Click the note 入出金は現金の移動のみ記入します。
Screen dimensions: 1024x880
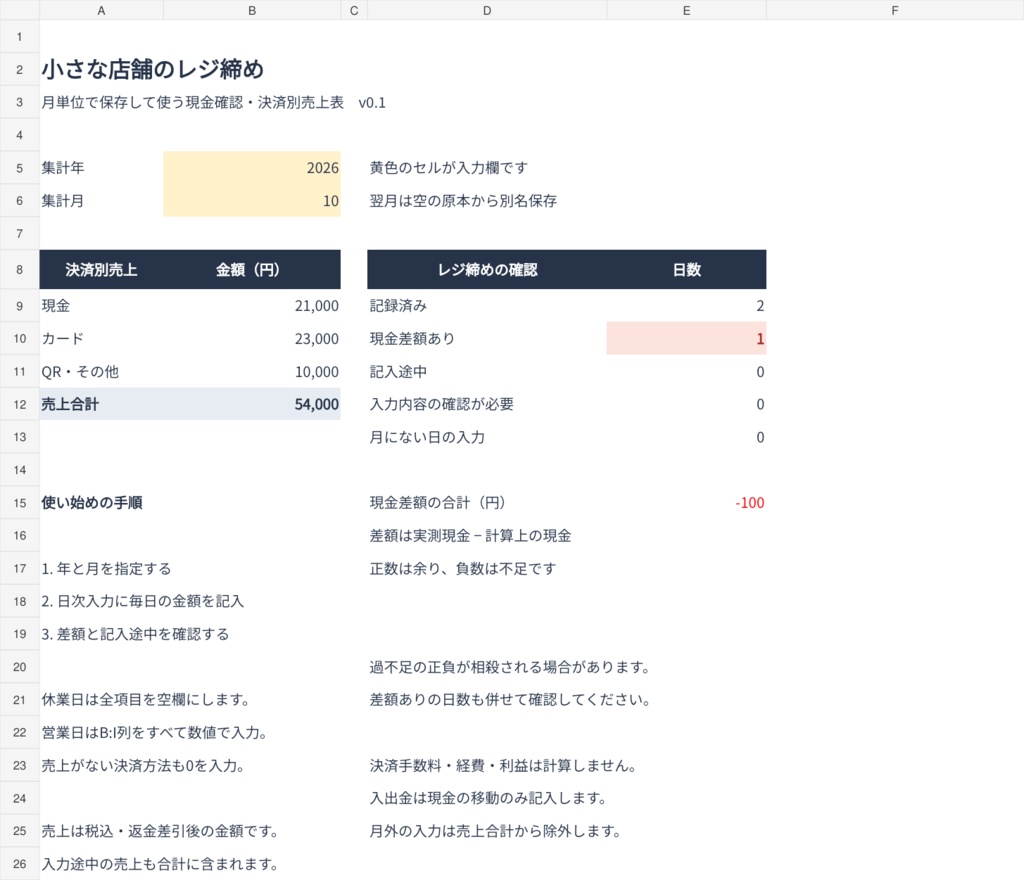pos(488,798)
